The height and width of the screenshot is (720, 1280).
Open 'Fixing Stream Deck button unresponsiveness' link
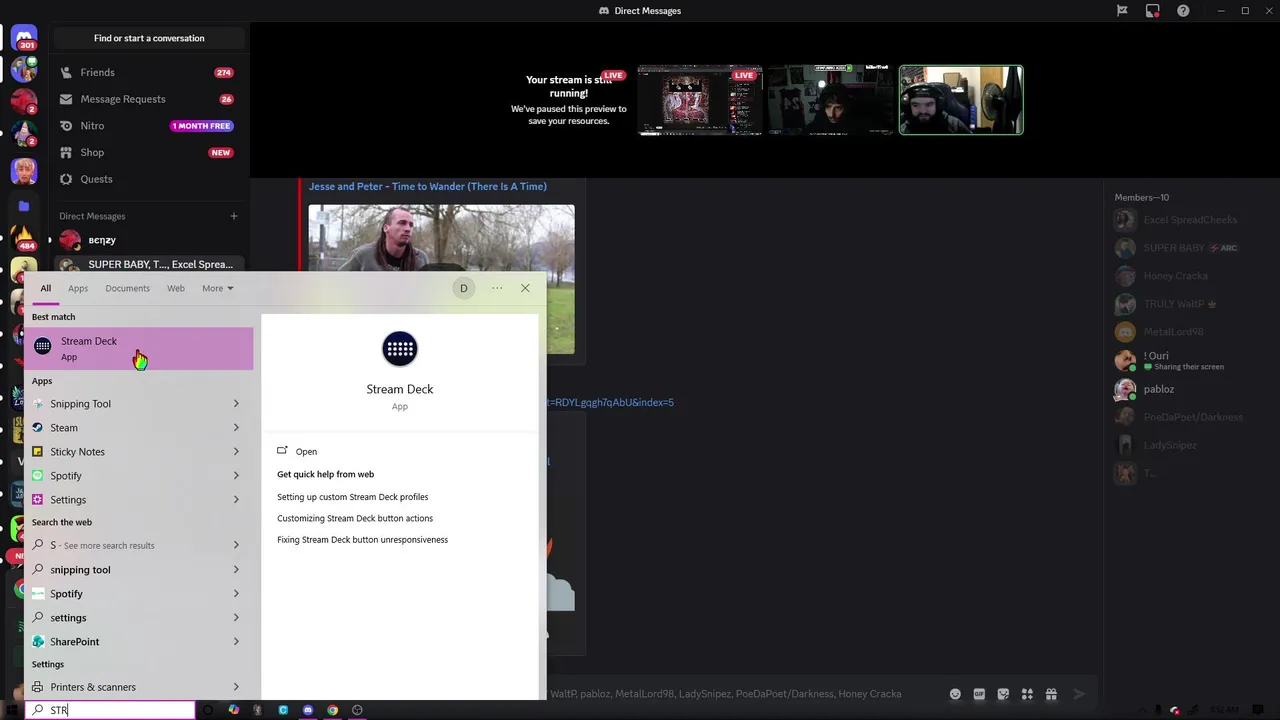coord(362,540)
